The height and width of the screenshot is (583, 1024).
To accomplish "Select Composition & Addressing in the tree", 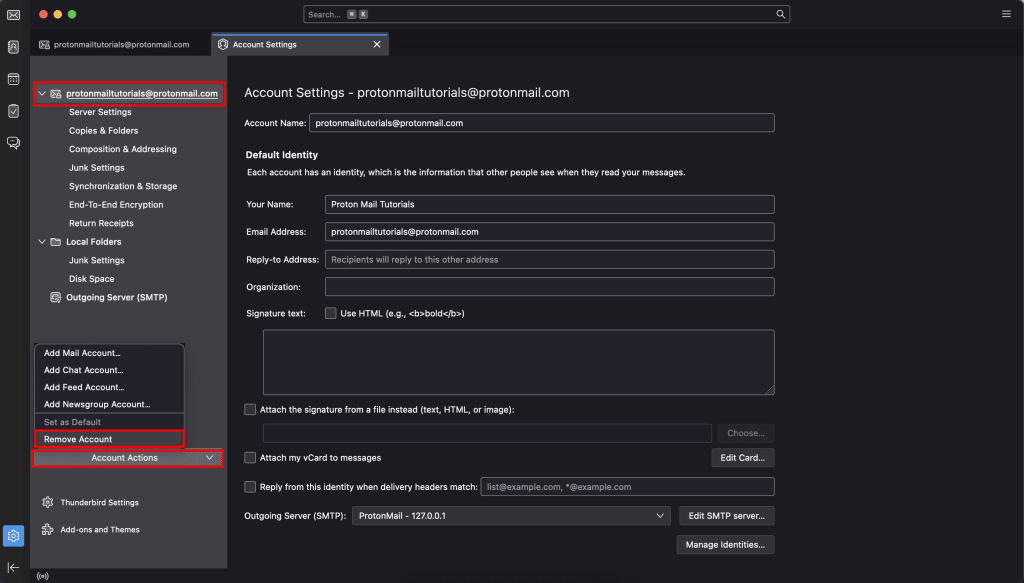I will point(123,149).
